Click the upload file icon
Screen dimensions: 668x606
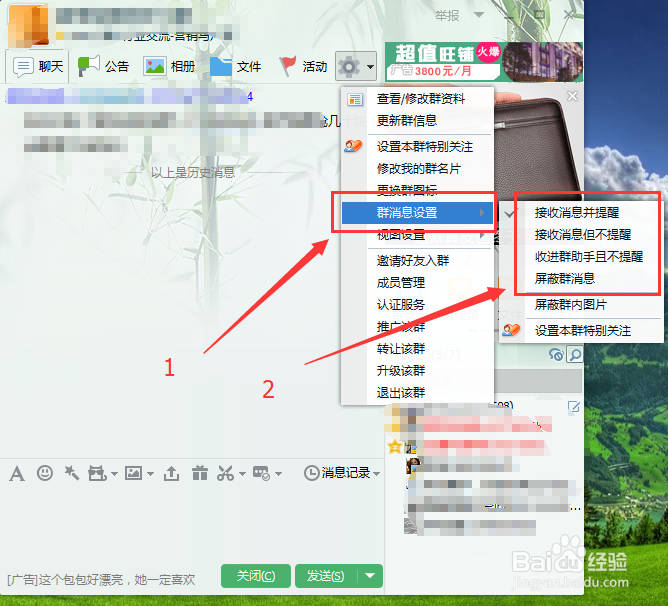coord(171,473)
